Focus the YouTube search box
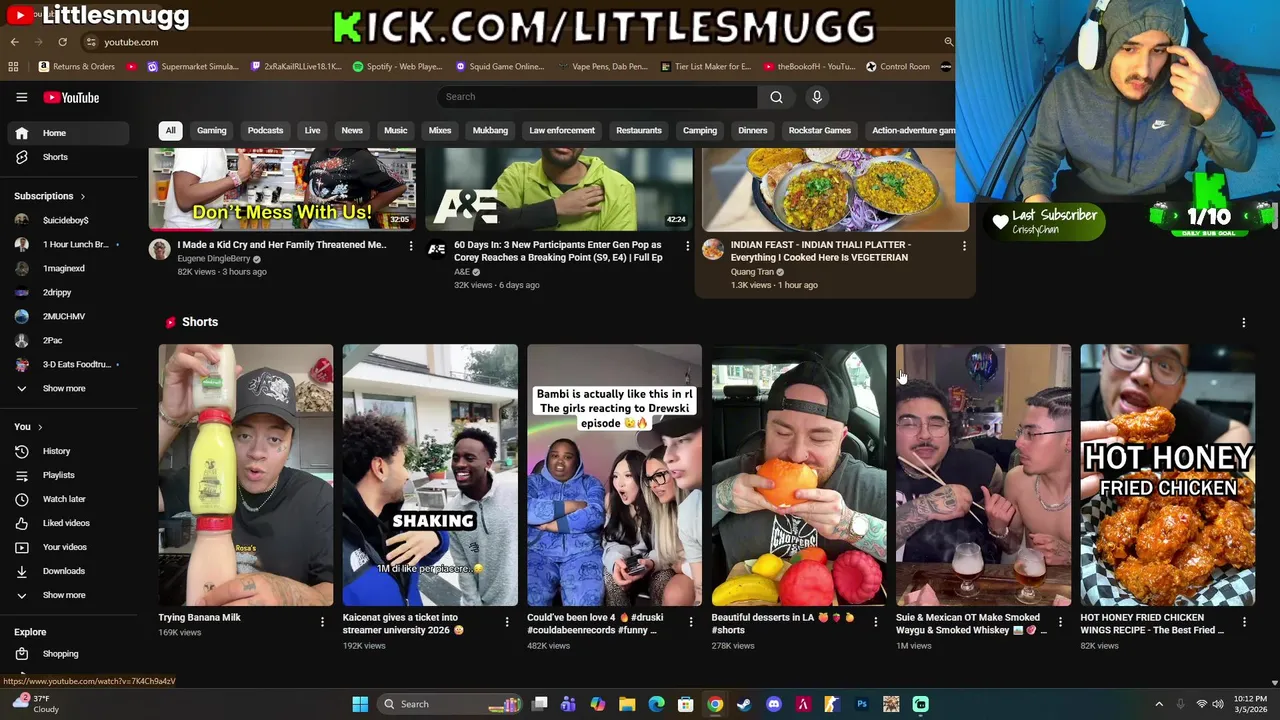1280x720 pixels. point(597,97)
